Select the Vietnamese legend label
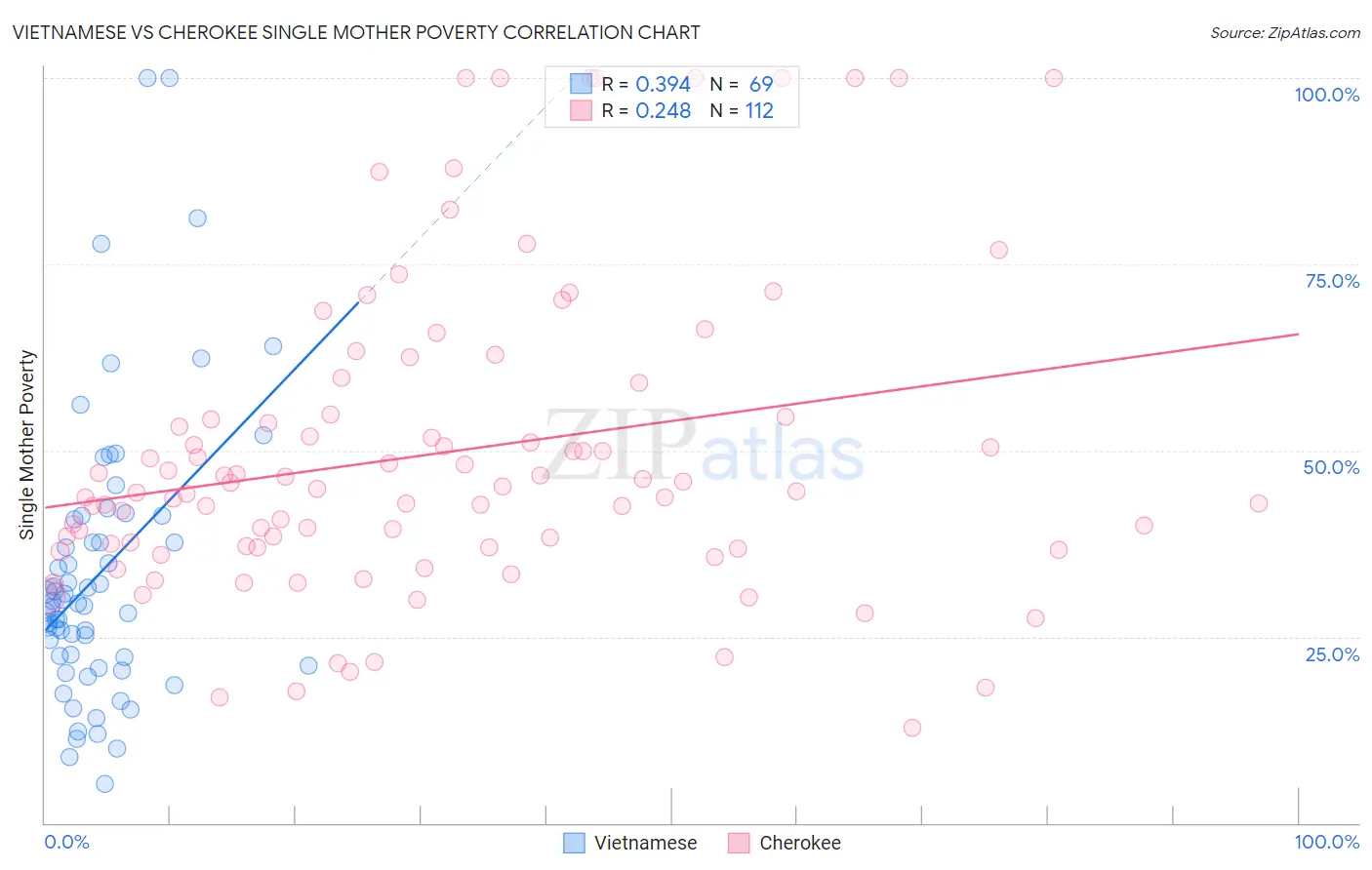Viewport: 1372px width, 870px height. click(646, 843)
